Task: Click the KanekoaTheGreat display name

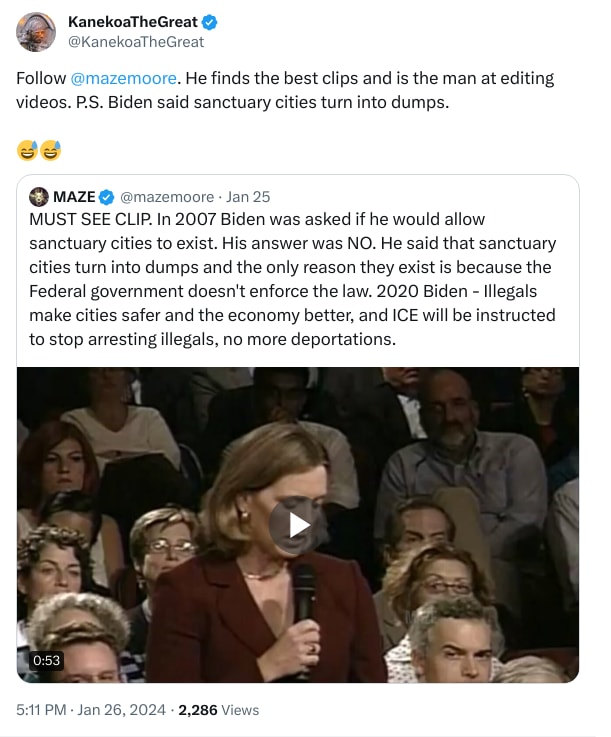Action: pyautogui.click(x=132, y=22)
